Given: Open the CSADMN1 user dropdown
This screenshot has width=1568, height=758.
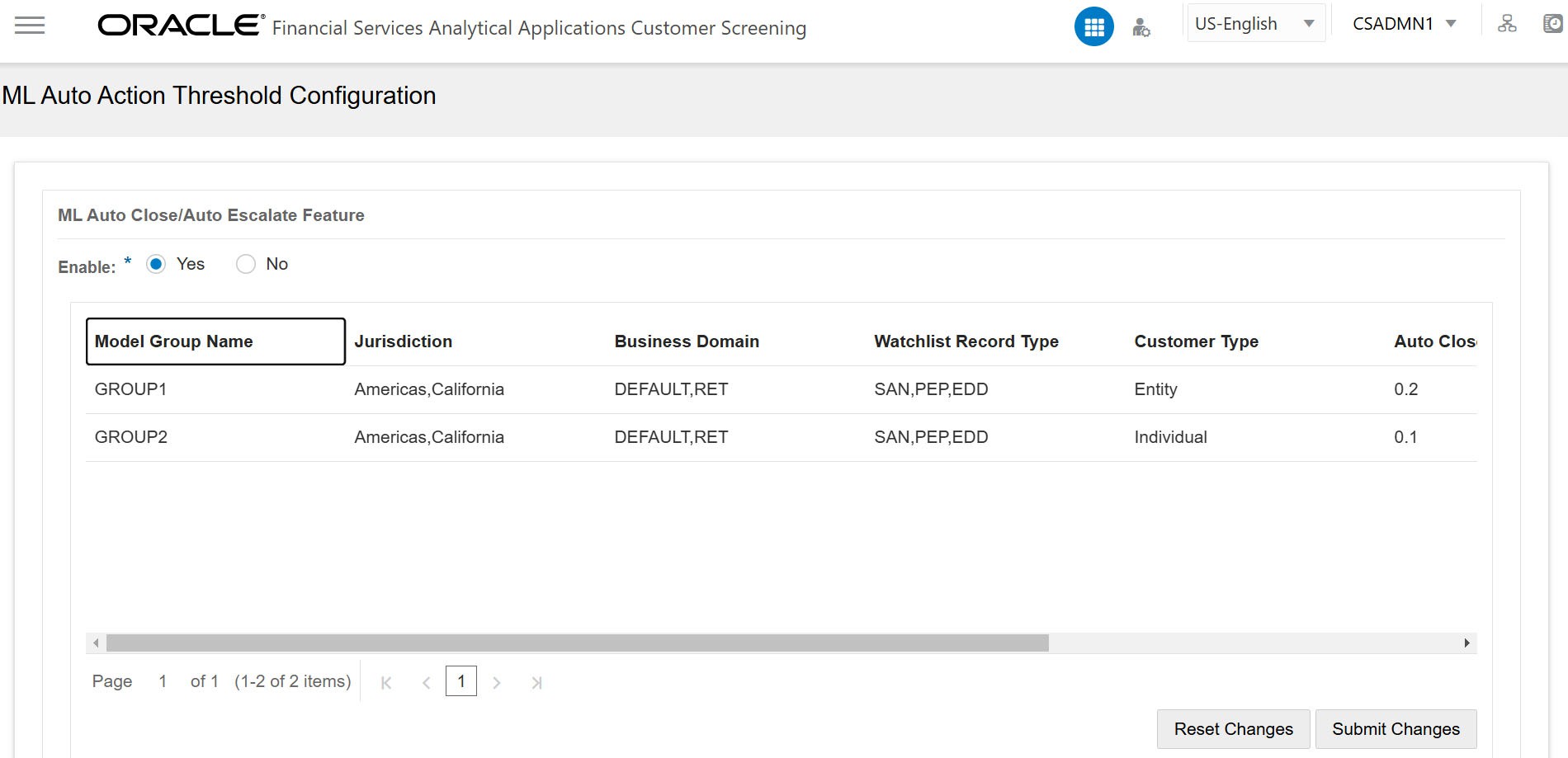Looking at the screenshot, I should coord(1403,22).
